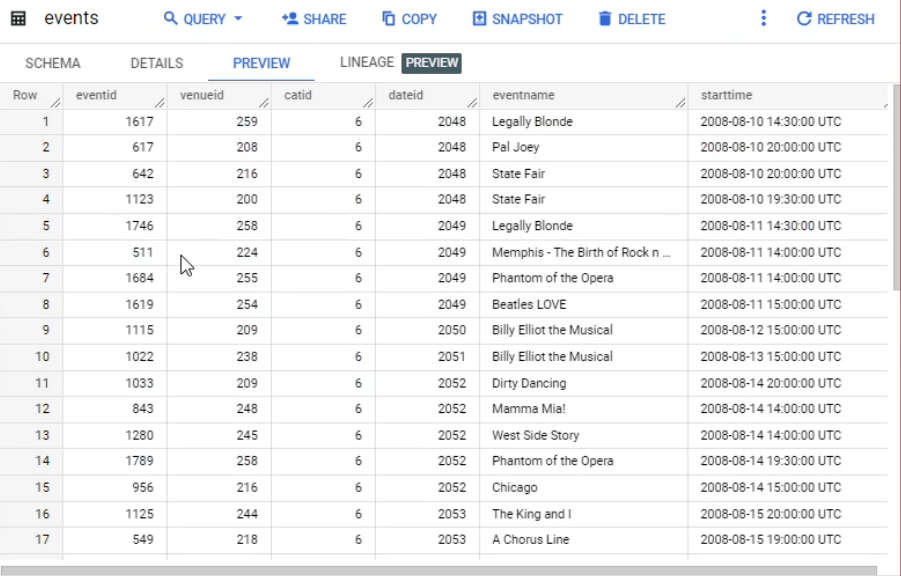
Task: Click the Row column header
Action: coord(25,95)
